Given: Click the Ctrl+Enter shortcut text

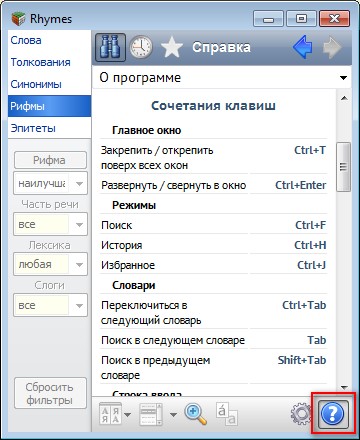Looking at the screenshot, I should pyautogui.click(x=300, y=185).
